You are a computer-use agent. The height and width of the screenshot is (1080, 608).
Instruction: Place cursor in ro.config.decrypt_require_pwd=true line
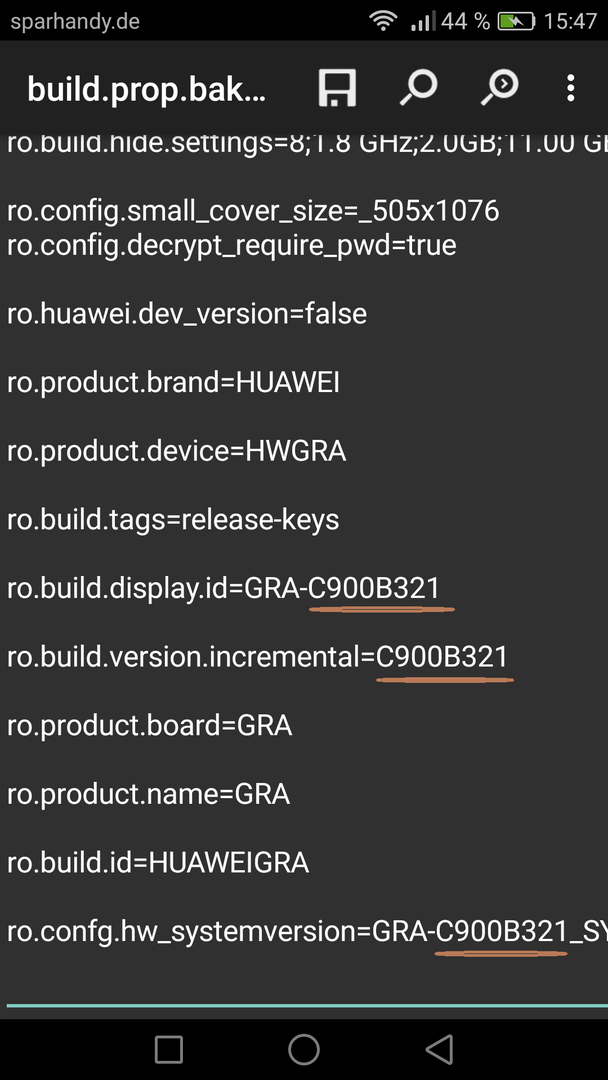(x=232, y=245)
